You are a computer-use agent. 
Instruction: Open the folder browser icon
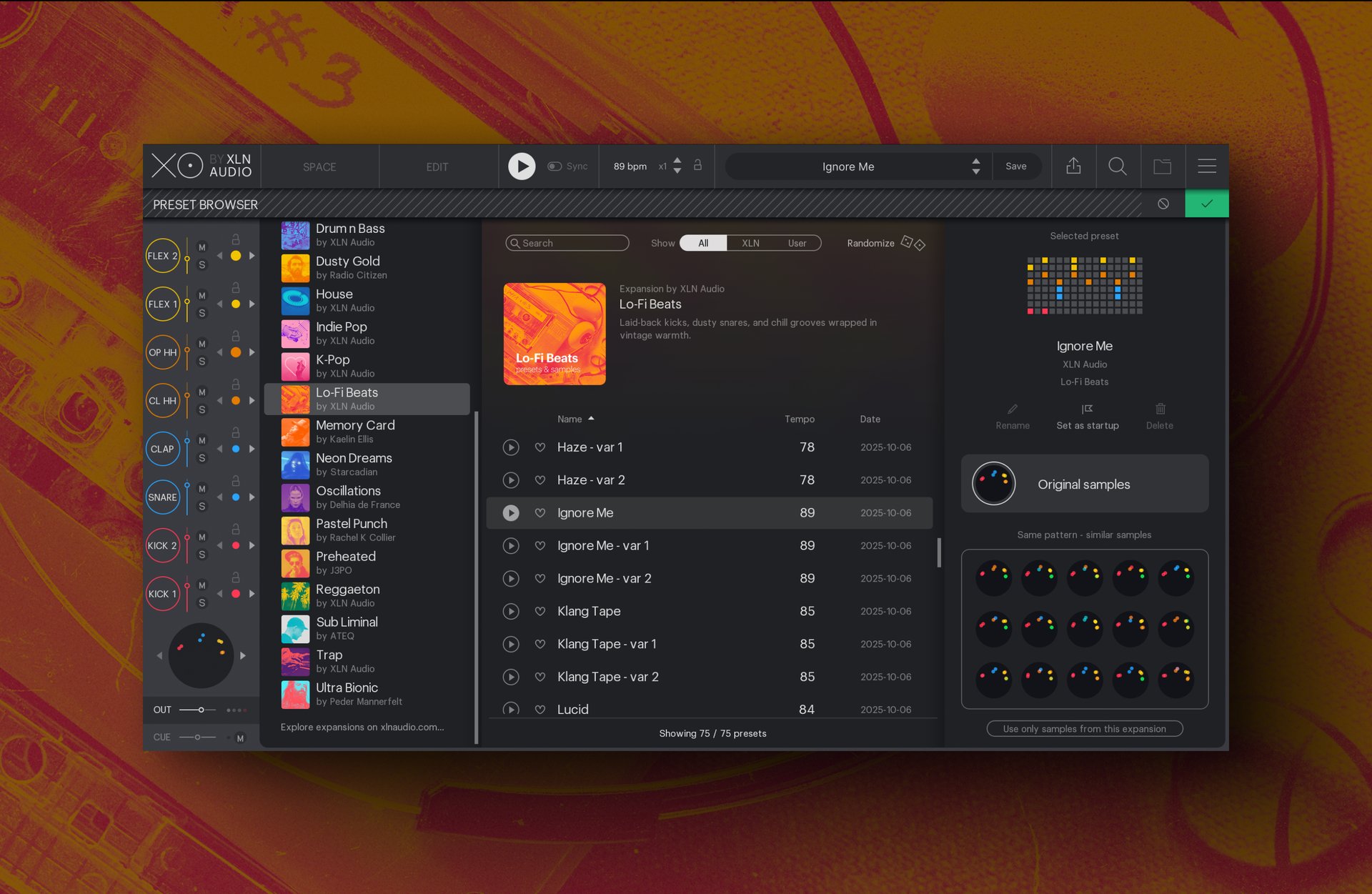pos(1163,167)
